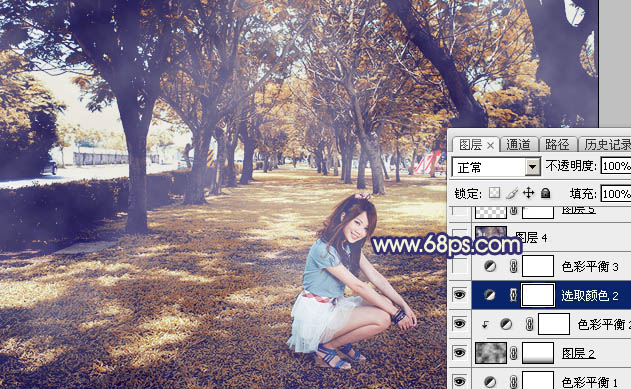
Task: Click 色彩平衡 1 adjustment layer icon
Action: coord(490,381)
